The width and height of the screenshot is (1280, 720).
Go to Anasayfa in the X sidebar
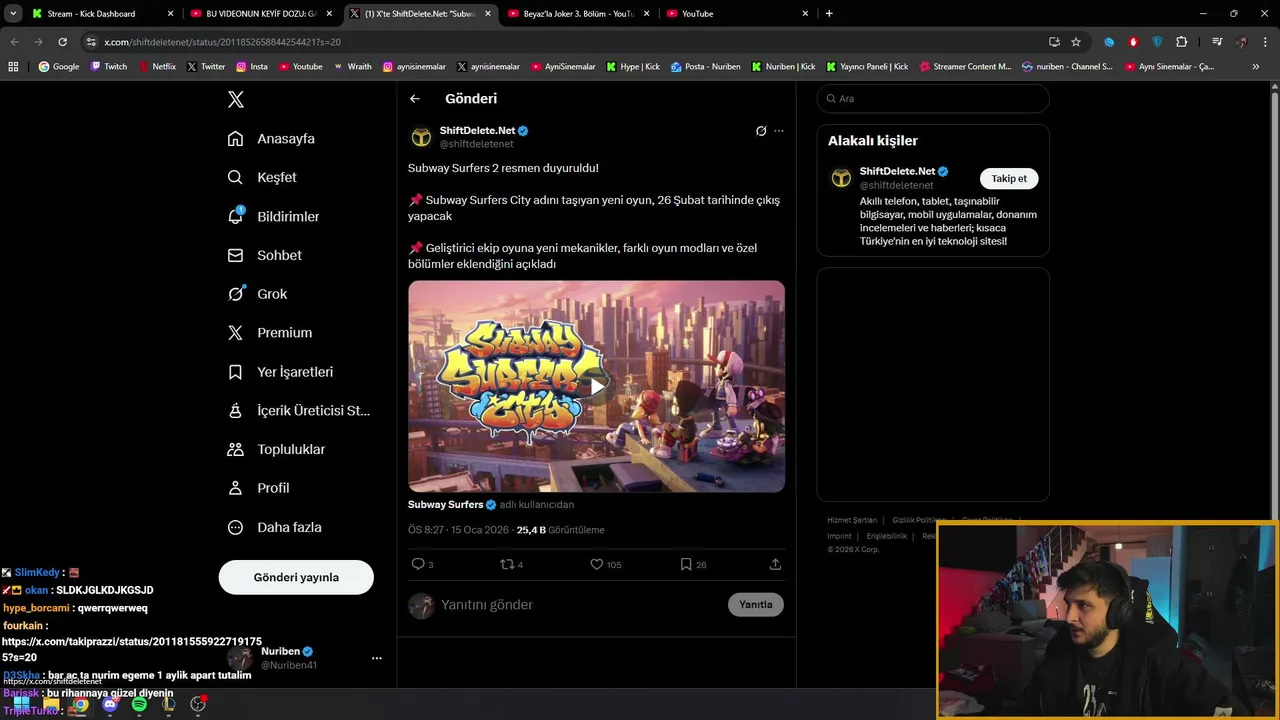pyautogui.click(x=271, y=138)
